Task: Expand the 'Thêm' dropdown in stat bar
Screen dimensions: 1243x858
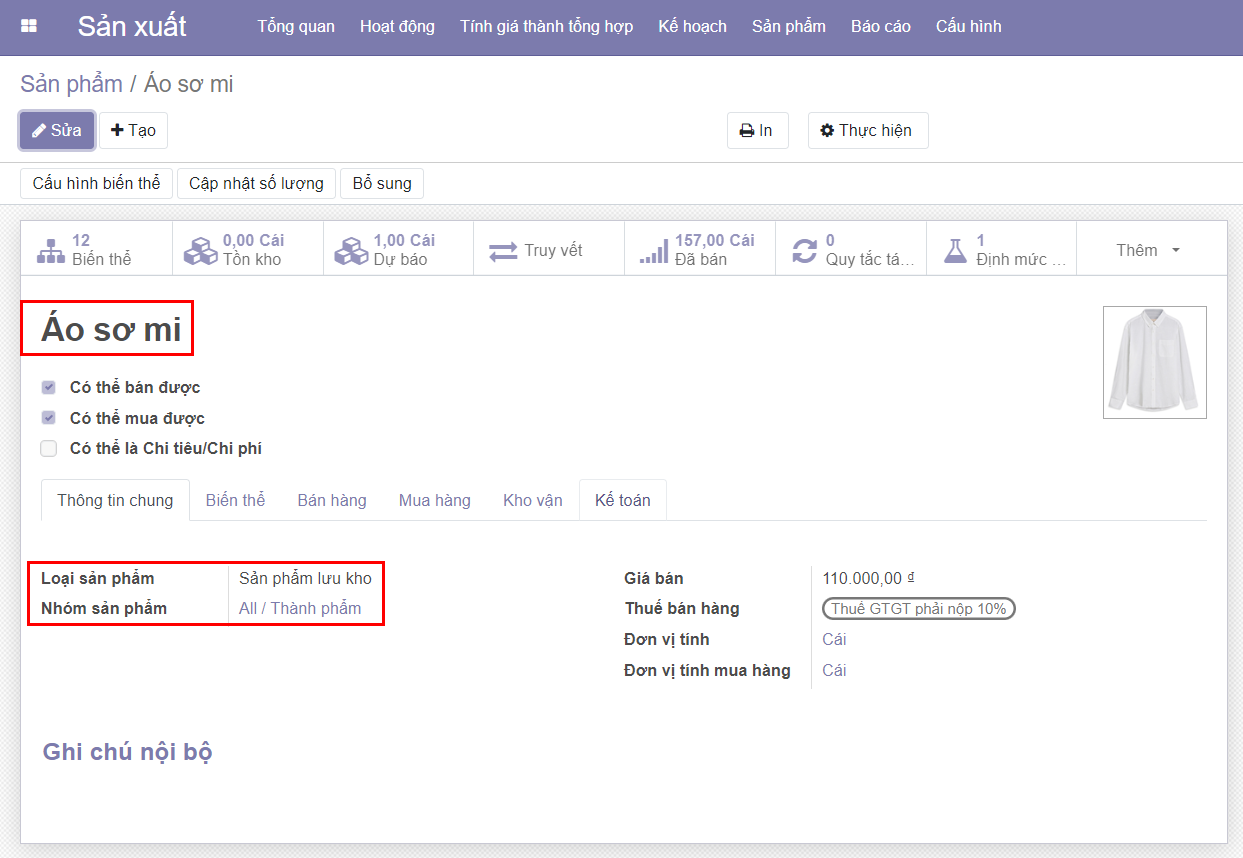Action: pos(1148,250)
